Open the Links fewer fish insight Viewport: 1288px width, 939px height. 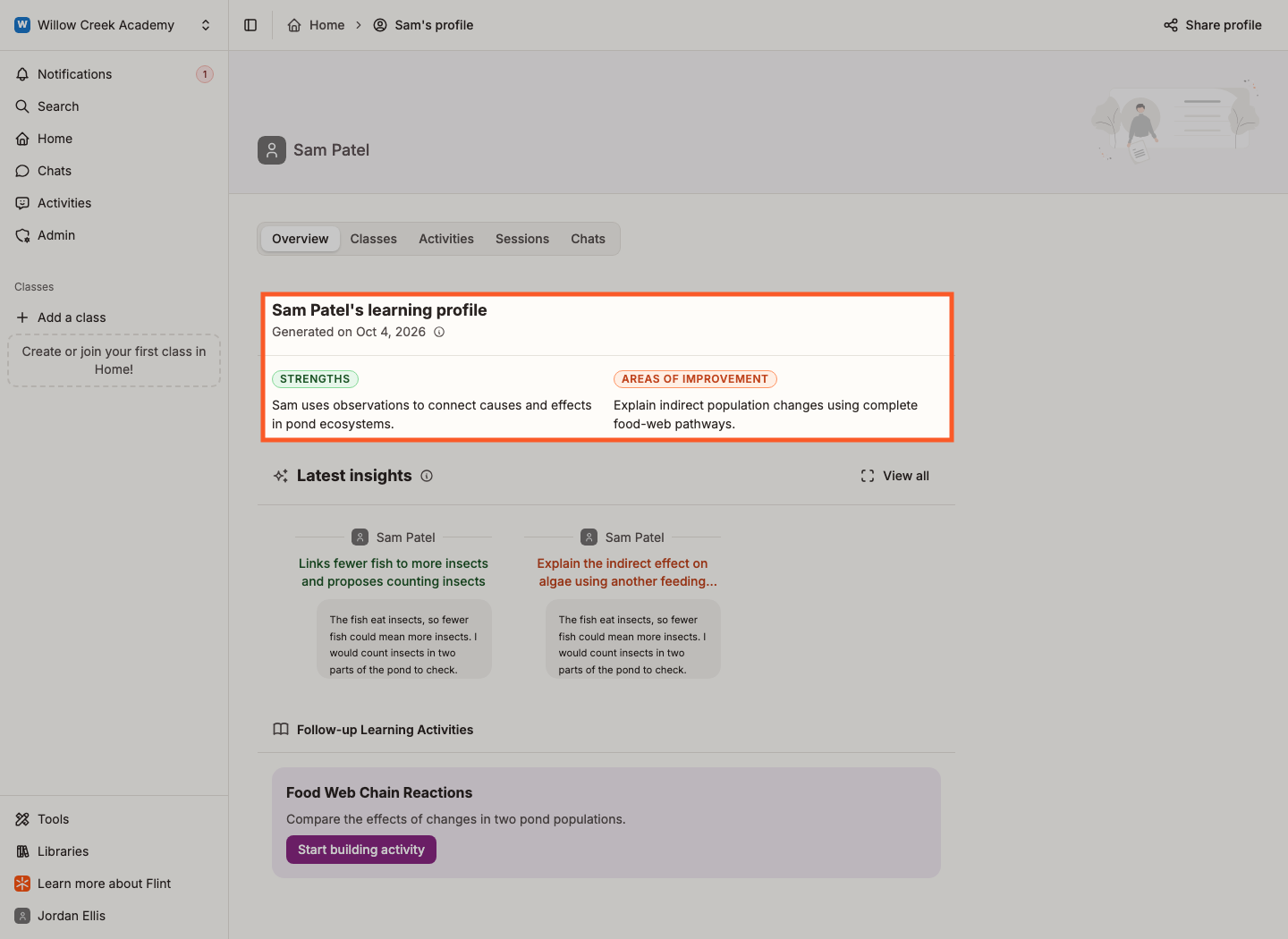click(394, 572)
